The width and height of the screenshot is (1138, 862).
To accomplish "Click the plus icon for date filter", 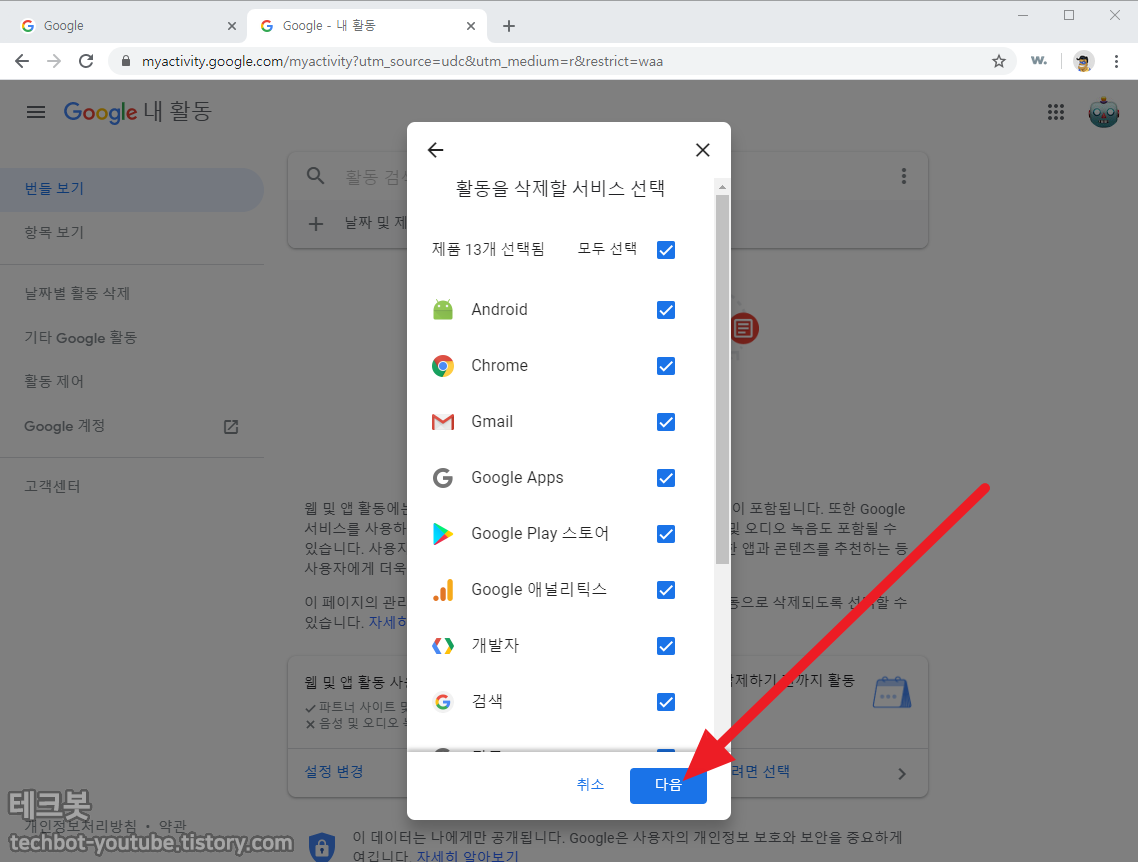I will pyautogui.click(x=315, y=223).
